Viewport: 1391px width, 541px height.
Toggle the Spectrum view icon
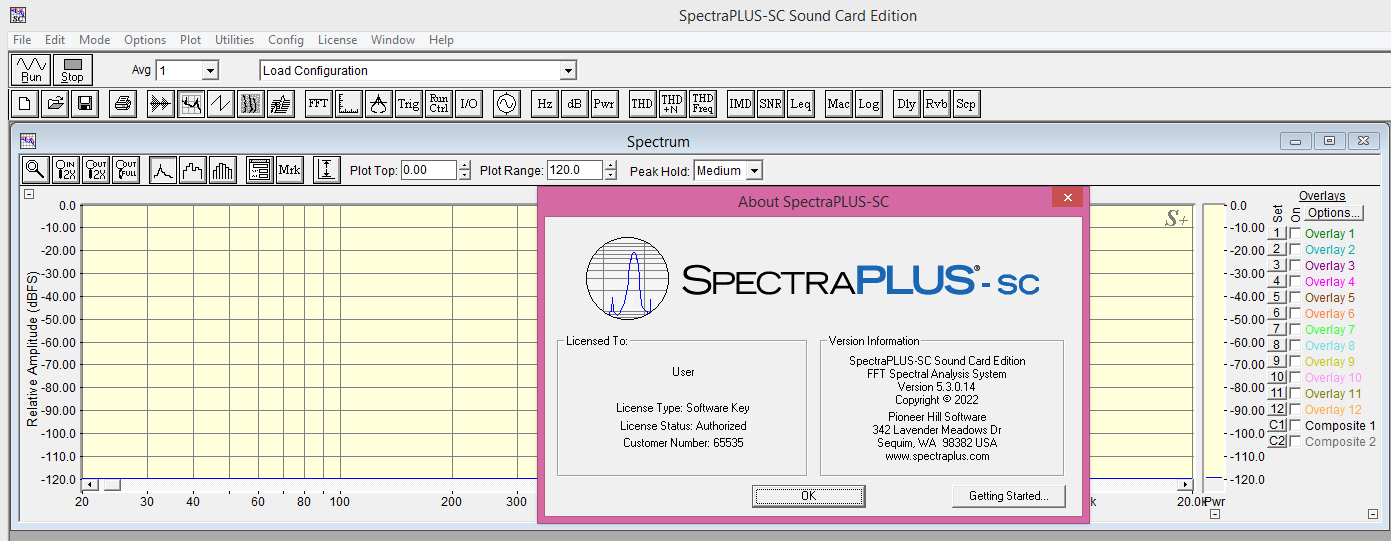(x=191, y=103)
